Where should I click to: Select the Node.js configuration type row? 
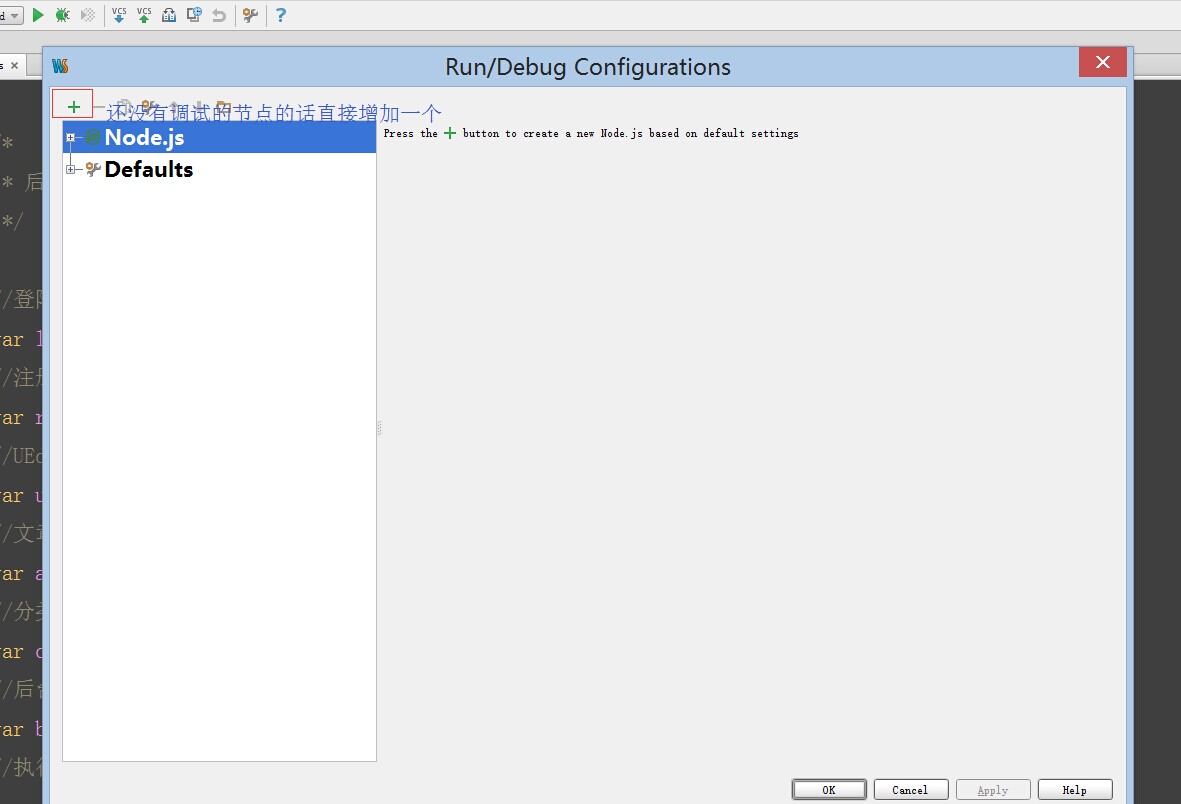pos(219,137)
